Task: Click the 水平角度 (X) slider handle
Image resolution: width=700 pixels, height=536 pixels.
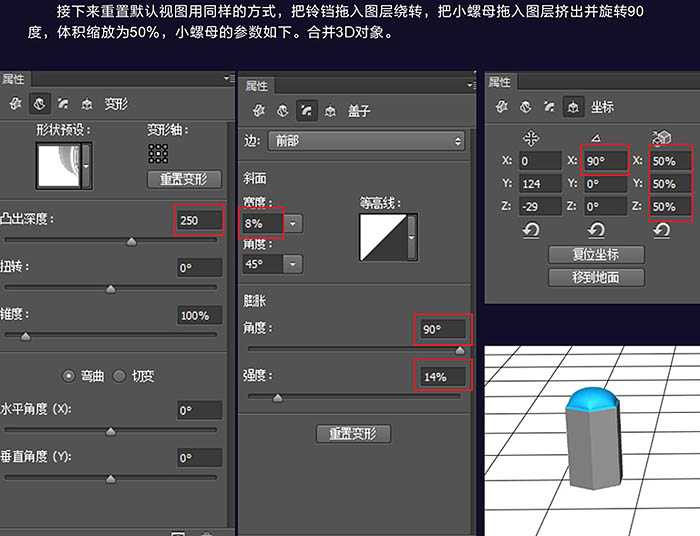Action: click(x=111, y=431)
